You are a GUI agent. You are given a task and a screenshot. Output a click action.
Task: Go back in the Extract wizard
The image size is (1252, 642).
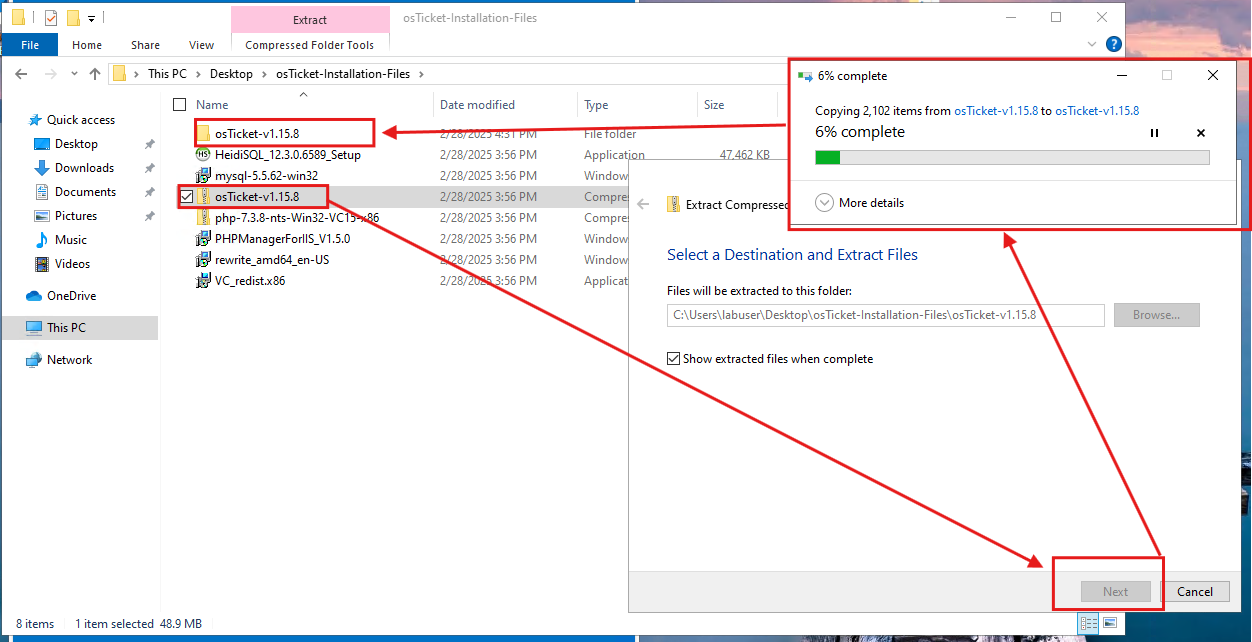coord(643,204)
